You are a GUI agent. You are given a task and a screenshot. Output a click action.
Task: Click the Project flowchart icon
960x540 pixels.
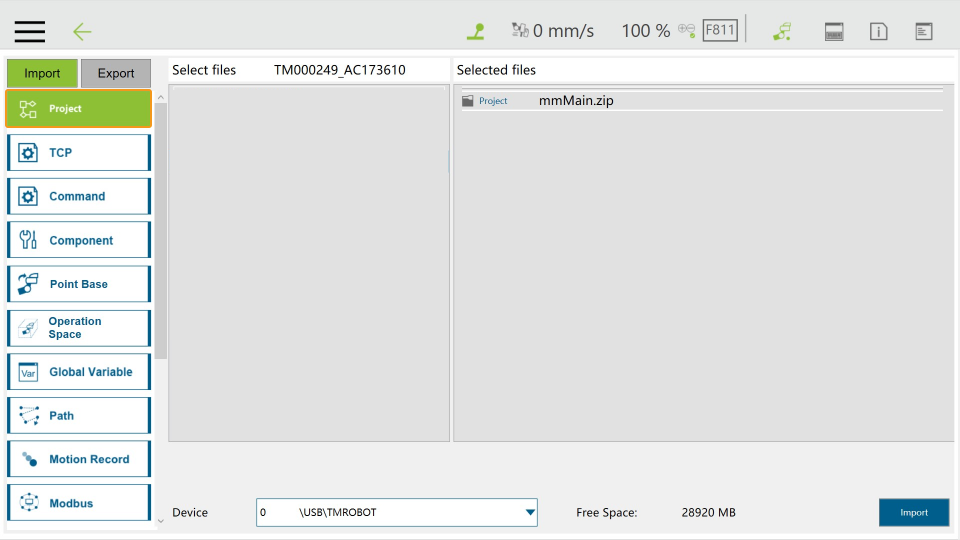tap(28, 109)
